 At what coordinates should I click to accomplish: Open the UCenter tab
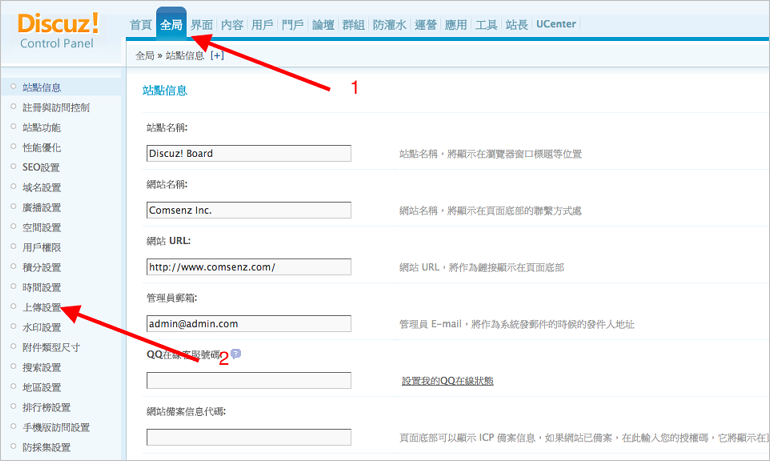coord(556,24)
